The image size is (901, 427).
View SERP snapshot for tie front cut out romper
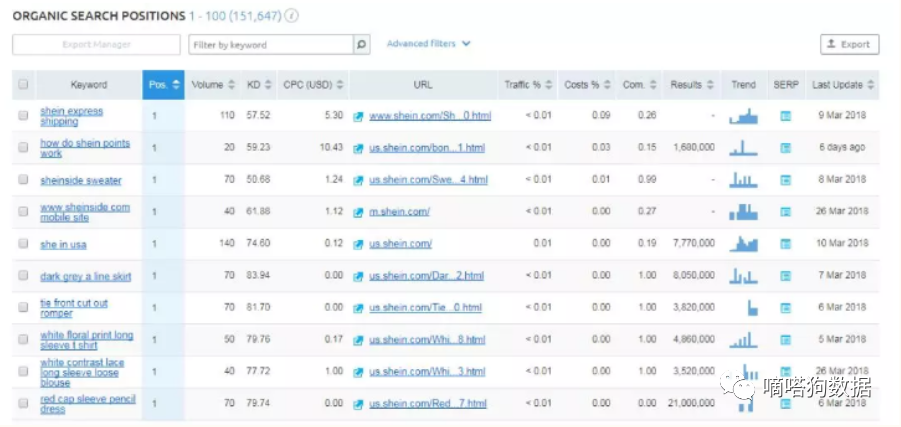[x=786, y=307]
